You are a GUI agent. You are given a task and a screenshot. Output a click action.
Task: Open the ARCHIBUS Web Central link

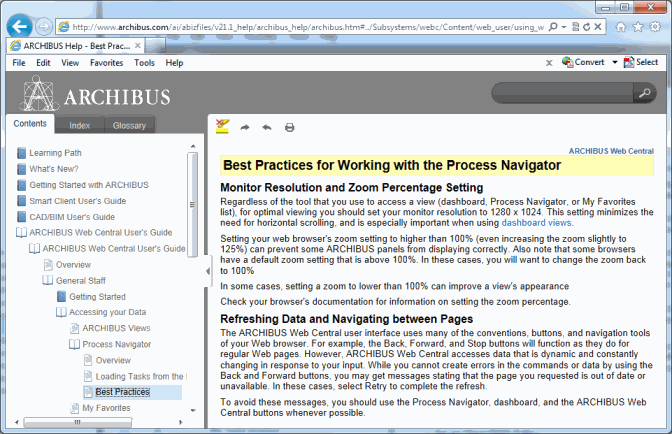point(611,151)
